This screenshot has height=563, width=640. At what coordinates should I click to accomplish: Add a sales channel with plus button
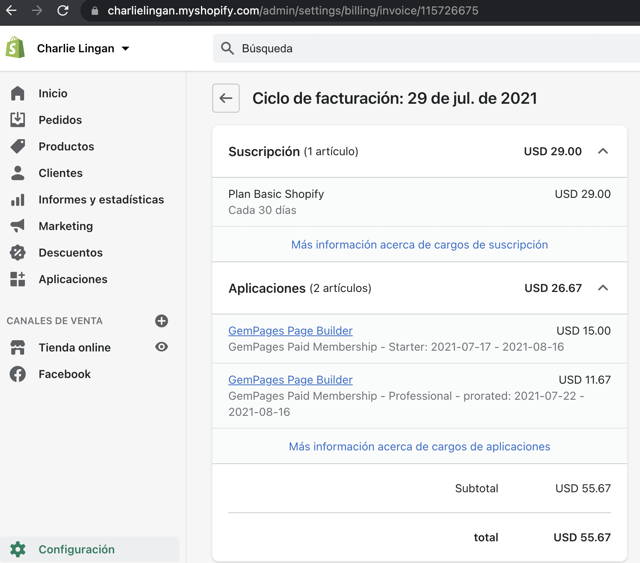[162, 321]
